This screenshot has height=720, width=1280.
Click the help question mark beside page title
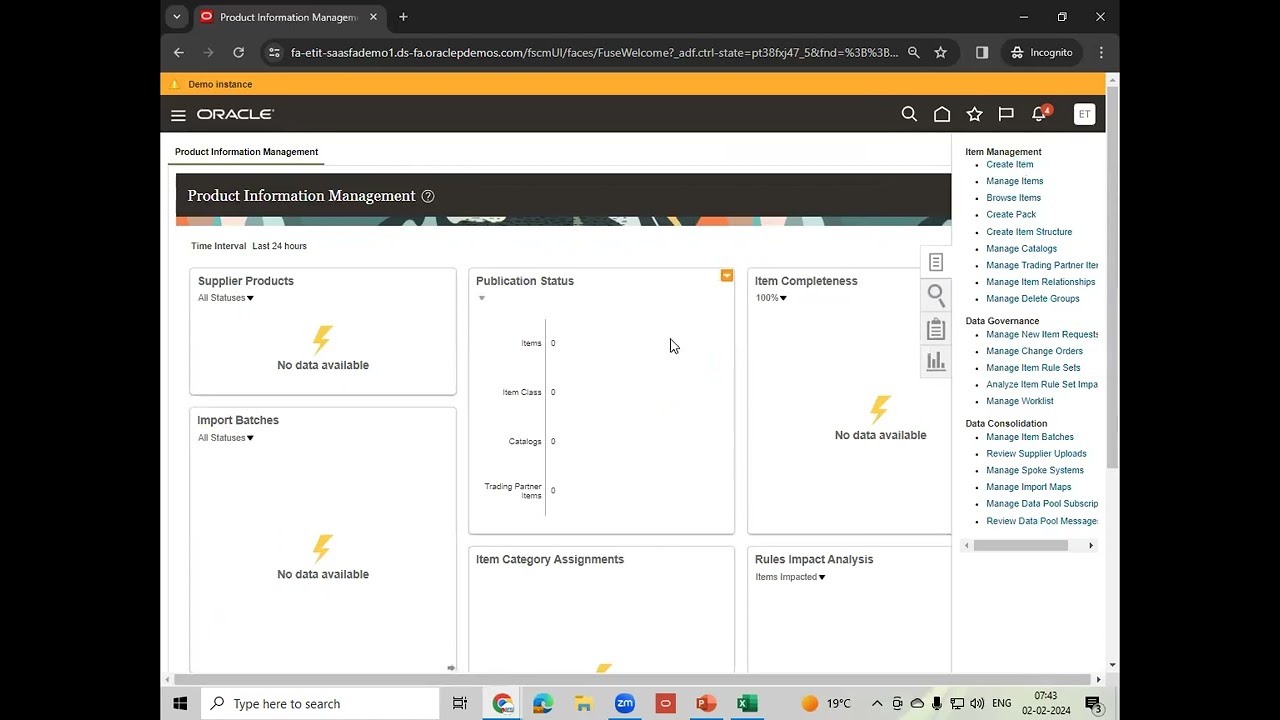[x=428, y=196]
